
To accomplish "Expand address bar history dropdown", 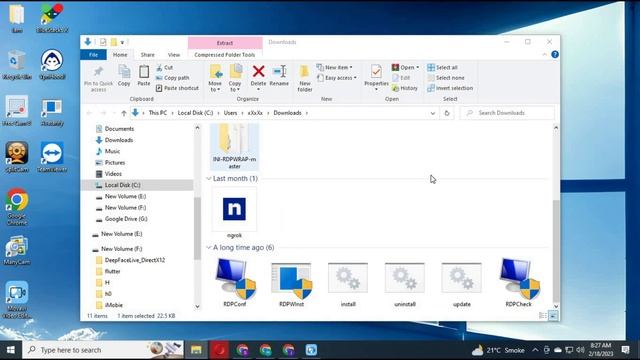I will pyautogui.click(x=433, y=113).
